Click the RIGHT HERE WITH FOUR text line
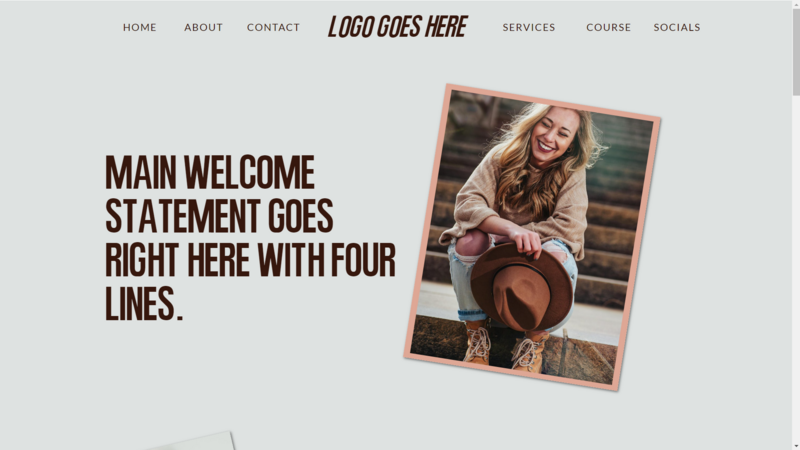The width and height of the screenshot is (800, 450). (250, 260)
